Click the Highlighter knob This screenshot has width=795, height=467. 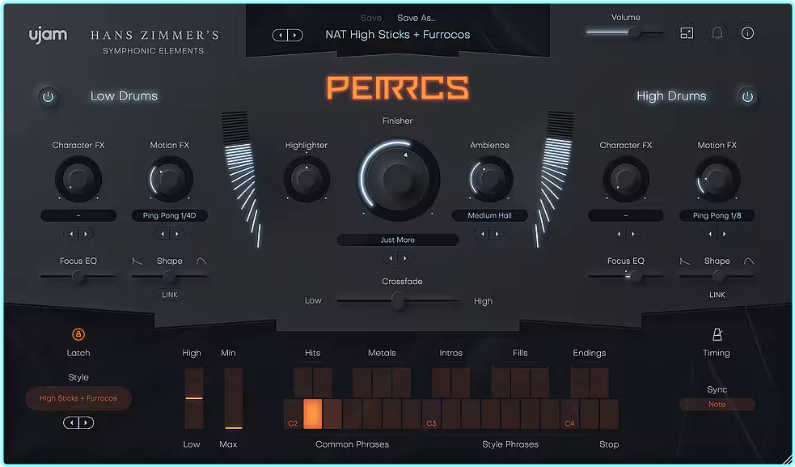pyautogui.click(x=306, y=179)
